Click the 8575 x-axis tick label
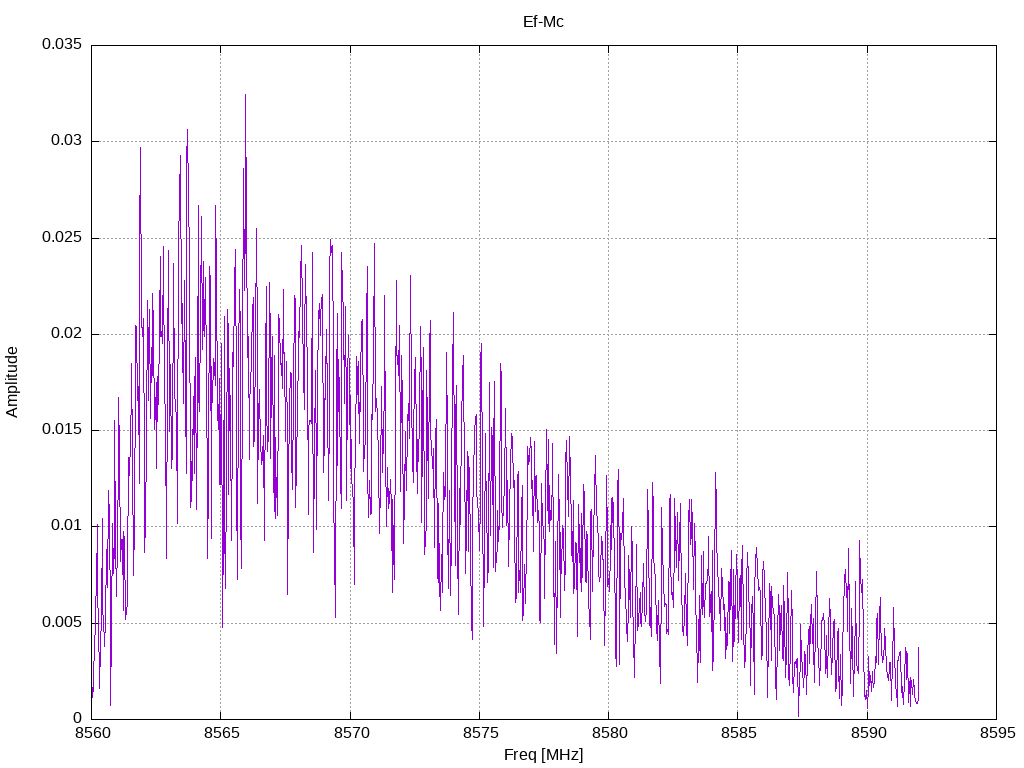 point(479,733)
